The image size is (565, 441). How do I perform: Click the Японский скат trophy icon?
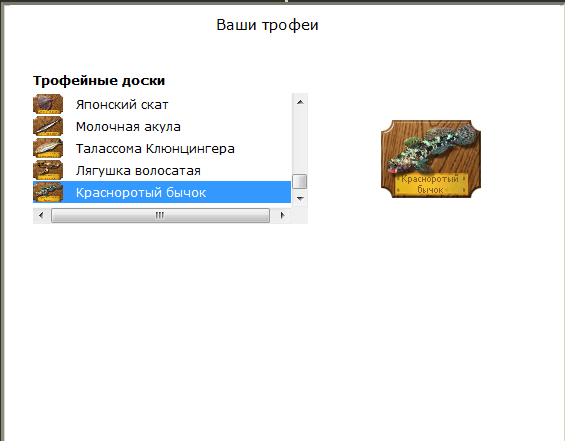click(48, 104)
